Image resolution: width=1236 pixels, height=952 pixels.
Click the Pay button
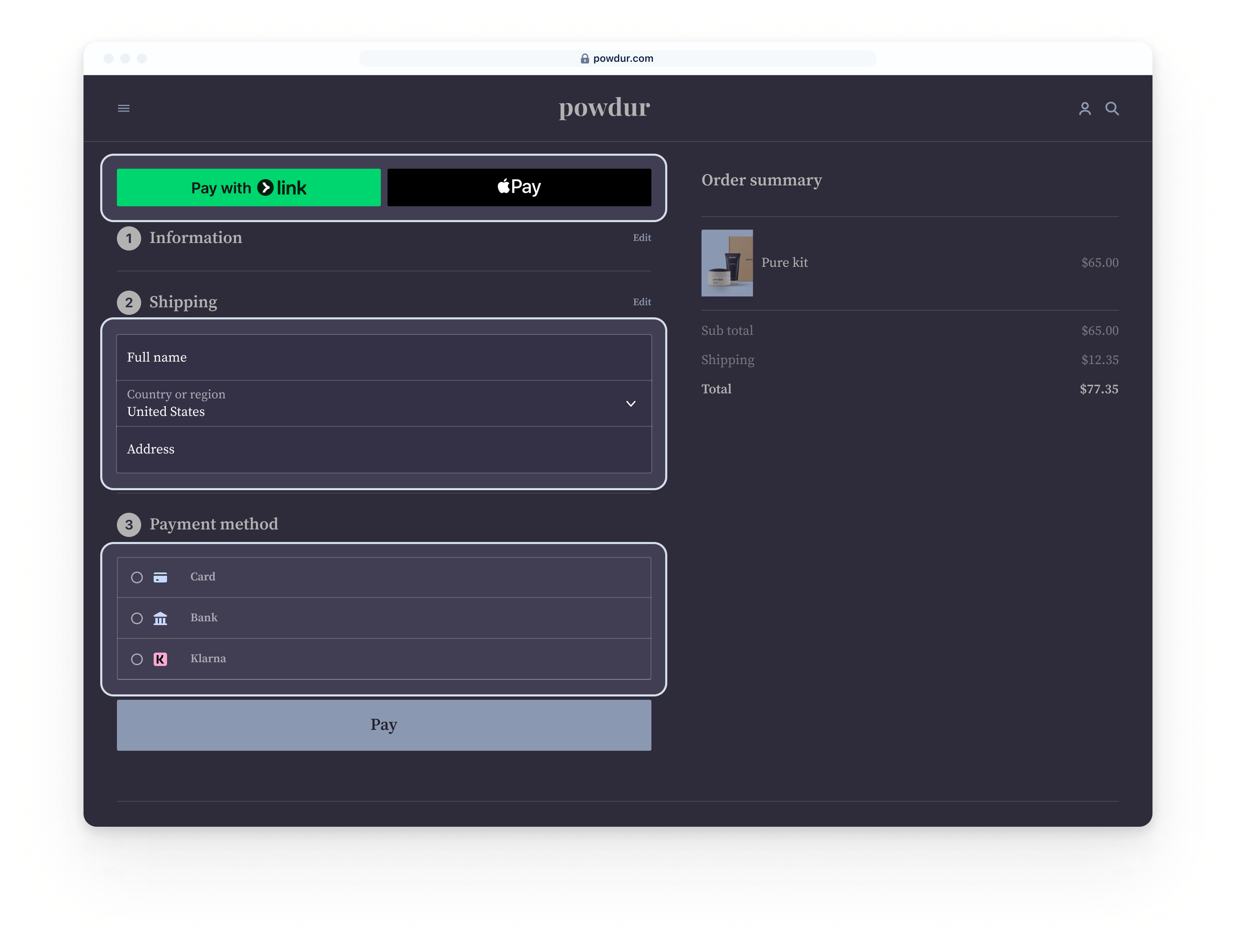tap(384, 725)
